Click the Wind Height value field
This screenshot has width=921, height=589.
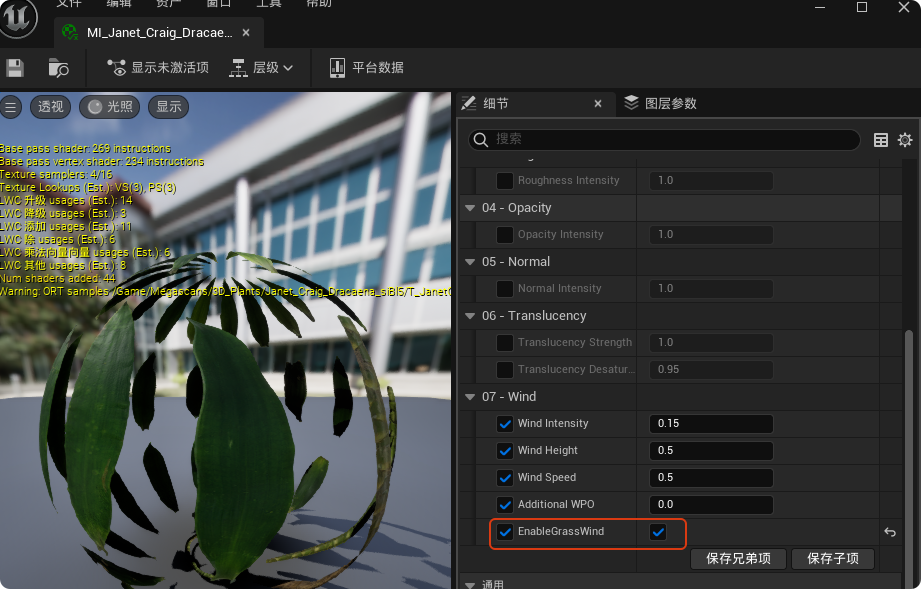coord(711,450)
